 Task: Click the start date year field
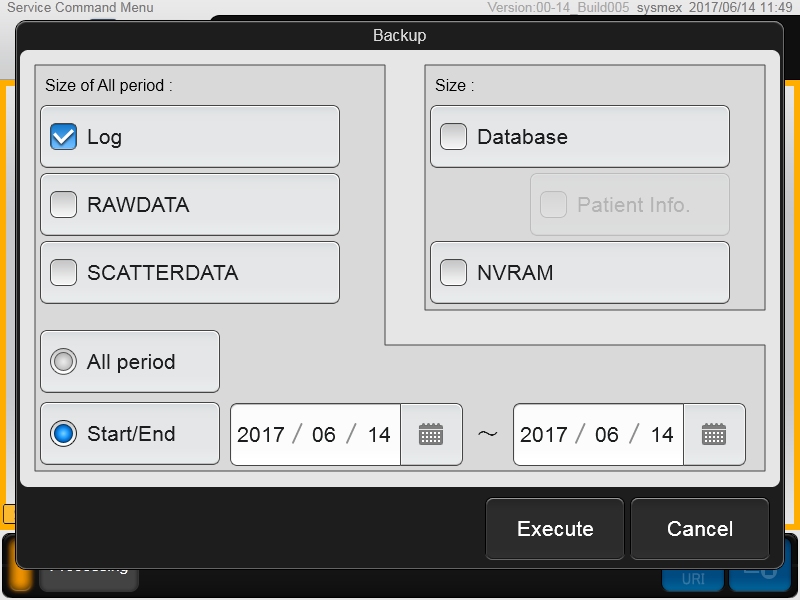click(x=261, y=435)
